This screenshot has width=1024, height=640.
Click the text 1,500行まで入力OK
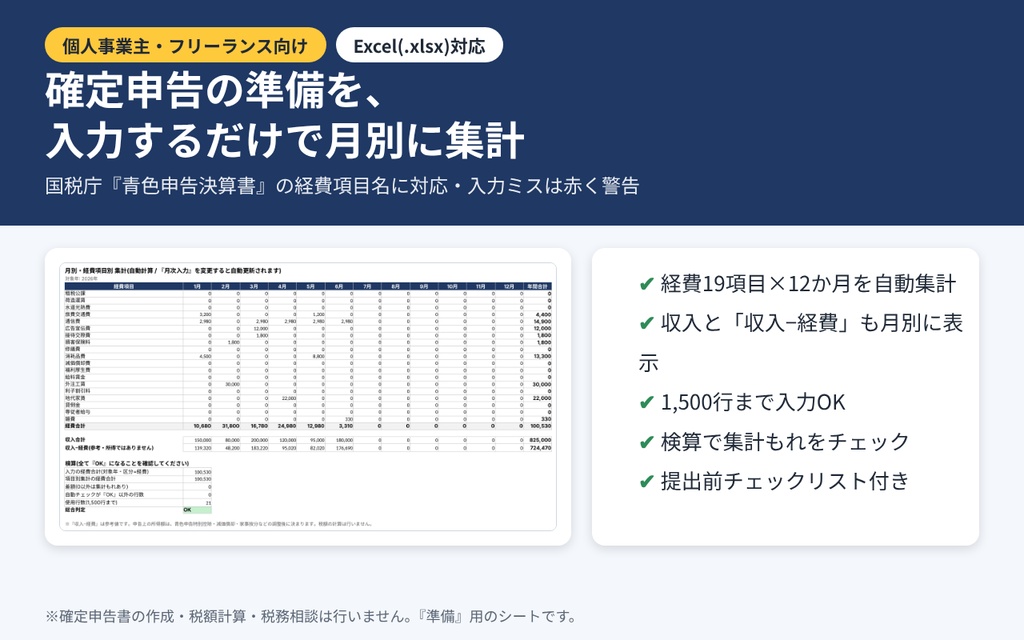coord(753,402)
